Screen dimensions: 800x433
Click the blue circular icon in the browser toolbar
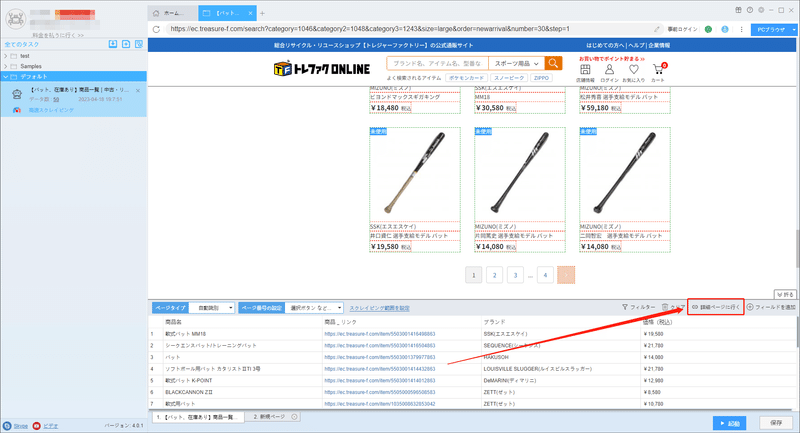click(724, 29)
